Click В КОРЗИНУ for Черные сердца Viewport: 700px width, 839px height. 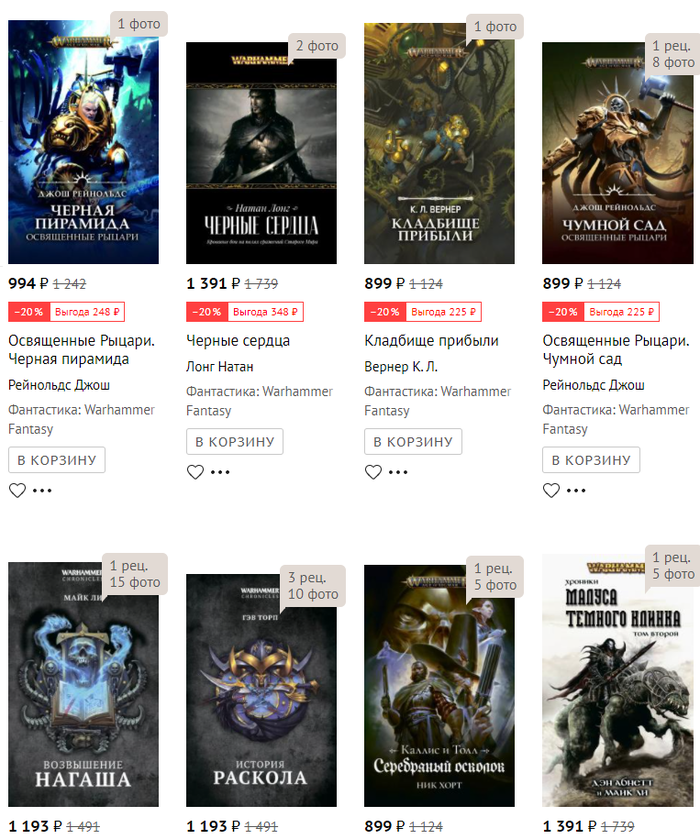pos(235,442)
